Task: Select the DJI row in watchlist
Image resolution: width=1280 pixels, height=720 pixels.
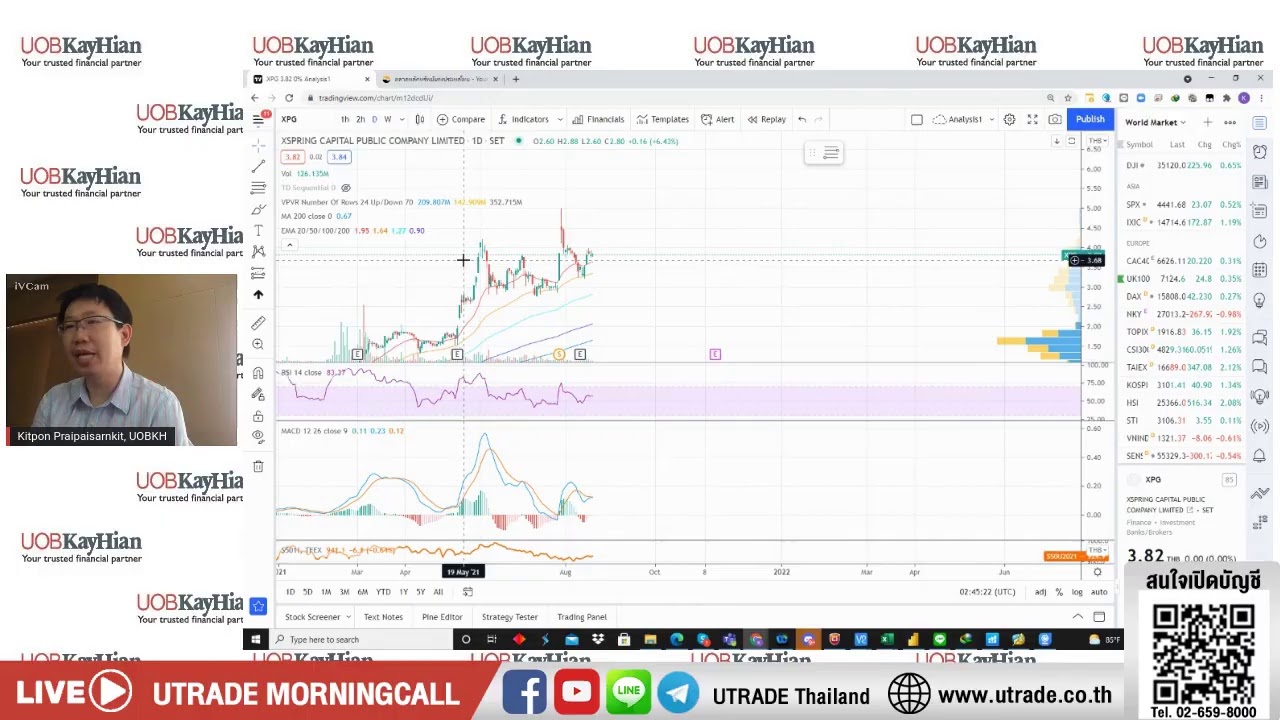Action: coord(1181,166)
